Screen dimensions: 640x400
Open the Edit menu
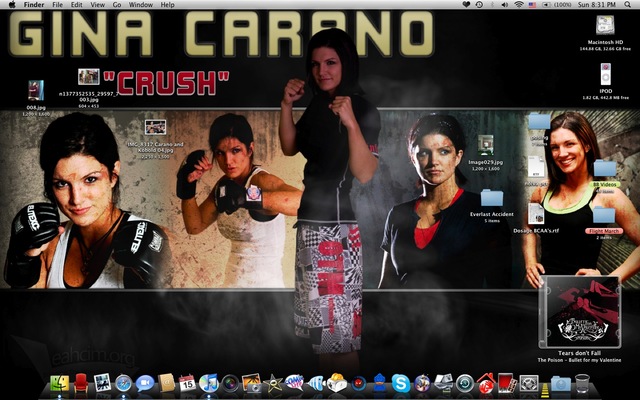coord(76,5)
